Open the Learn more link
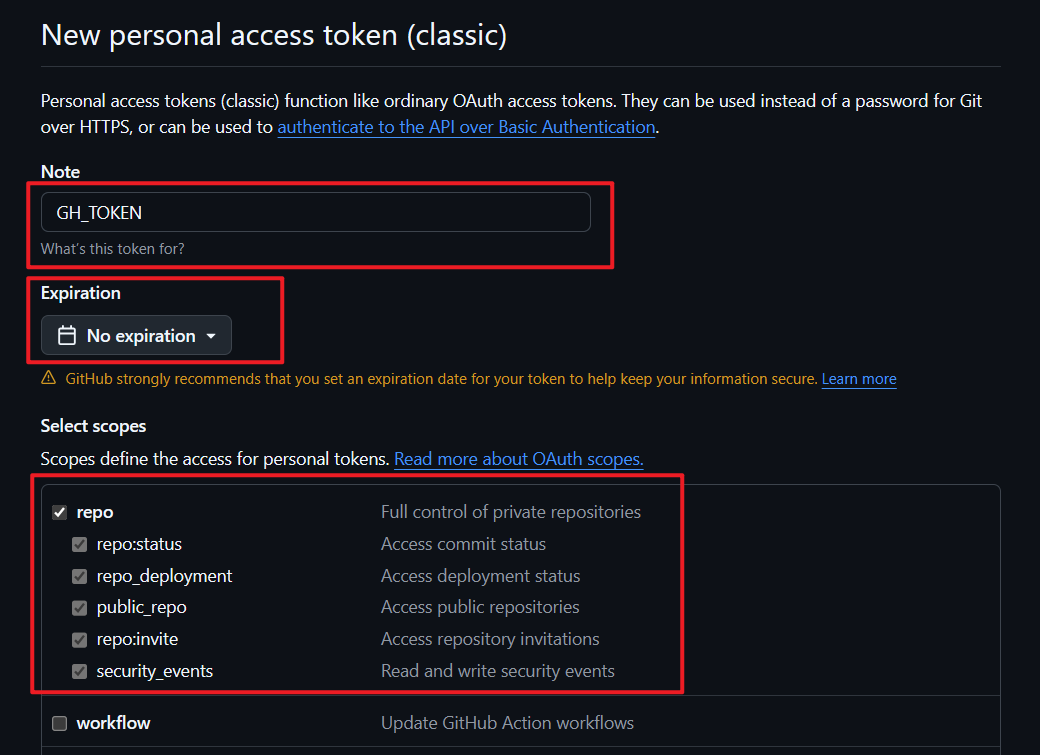The image size is (1040, 755). click(x=859, y=379)
